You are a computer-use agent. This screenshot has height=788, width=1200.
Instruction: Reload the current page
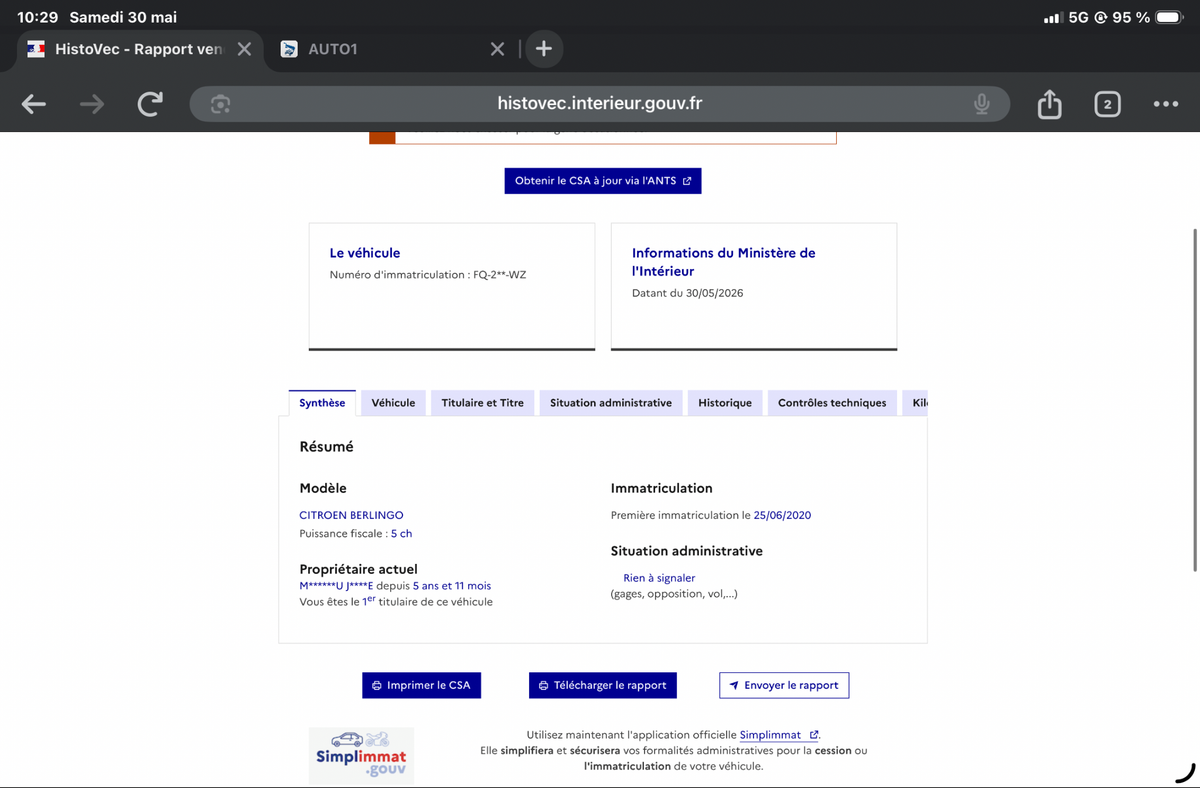(150, 104)
